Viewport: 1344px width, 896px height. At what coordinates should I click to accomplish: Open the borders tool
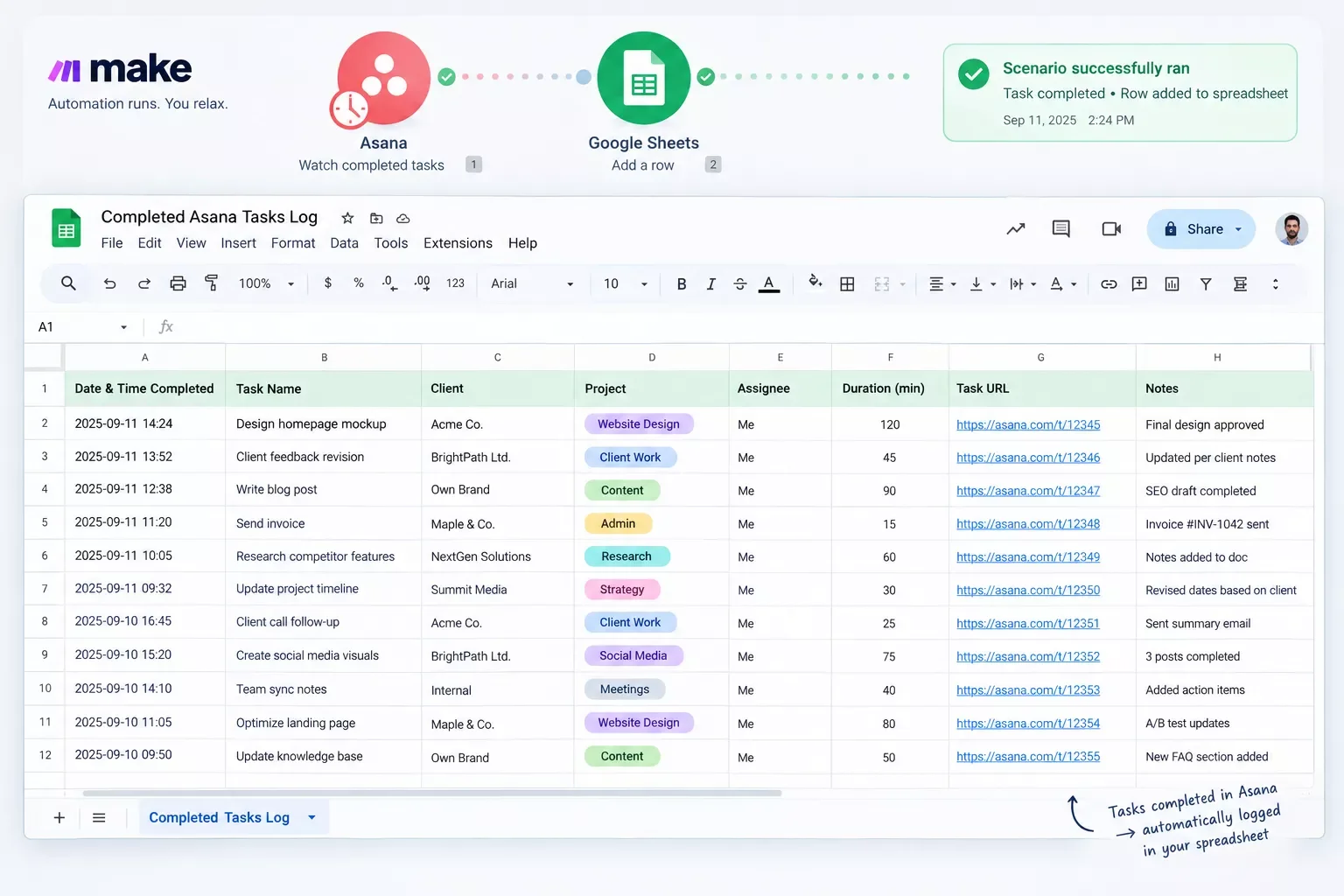[847, 283]
